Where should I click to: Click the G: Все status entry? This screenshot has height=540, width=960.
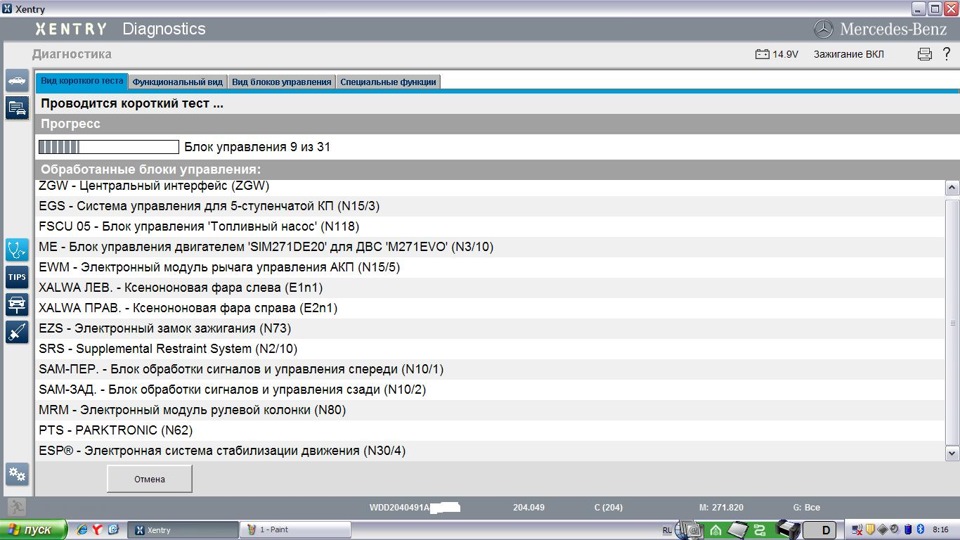click(x=806, y=508)
